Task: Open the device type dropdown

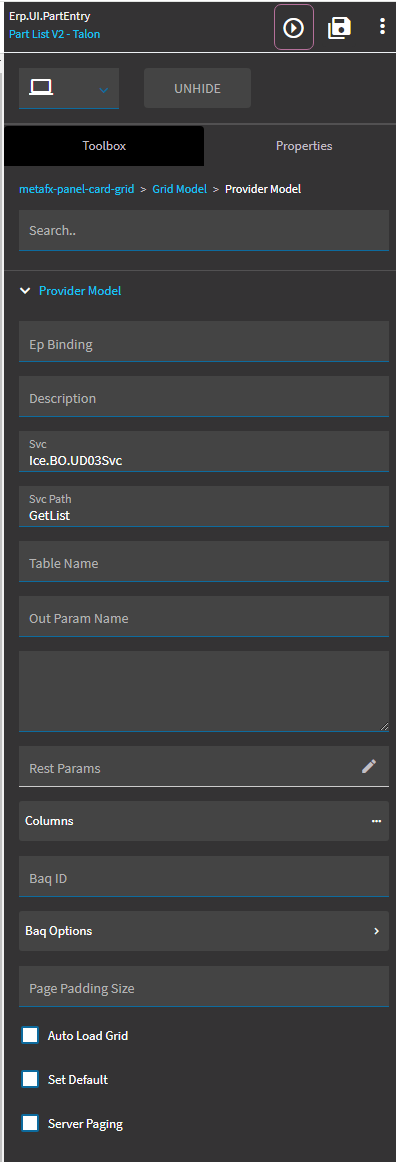Action: (x=103, y=89)
